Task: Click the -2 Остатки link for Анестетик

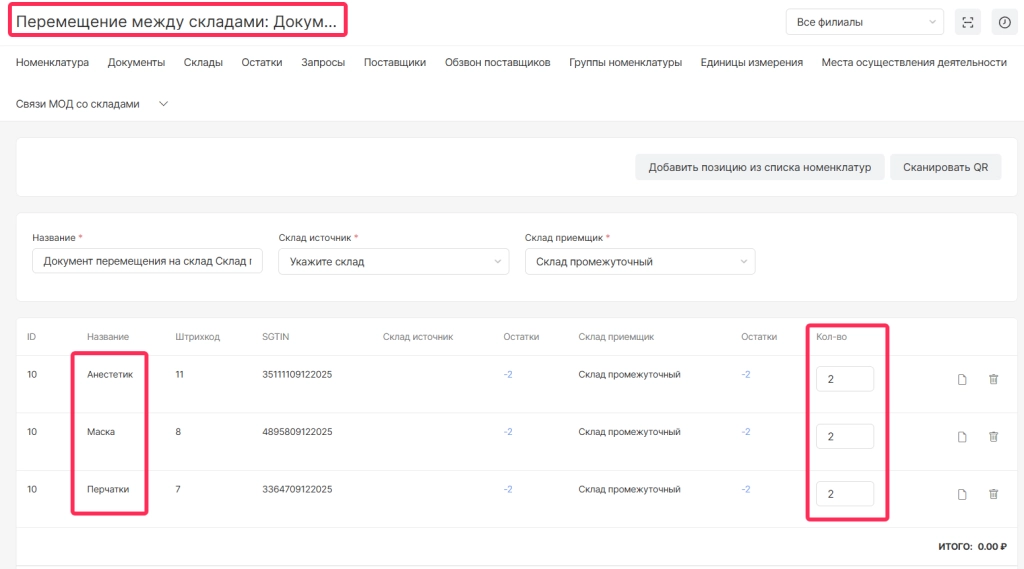Action: click(508, 375)
